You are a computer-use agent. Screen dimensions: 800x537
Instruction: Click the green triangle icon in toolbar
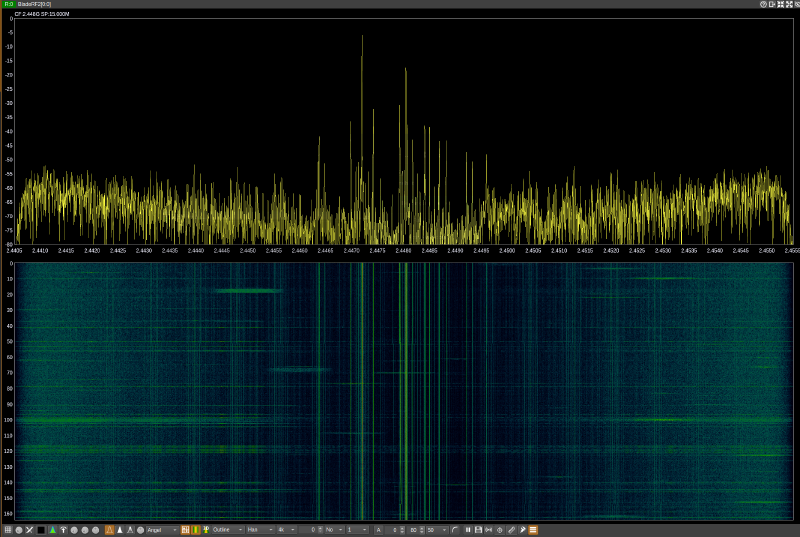(x=52, y=529)
